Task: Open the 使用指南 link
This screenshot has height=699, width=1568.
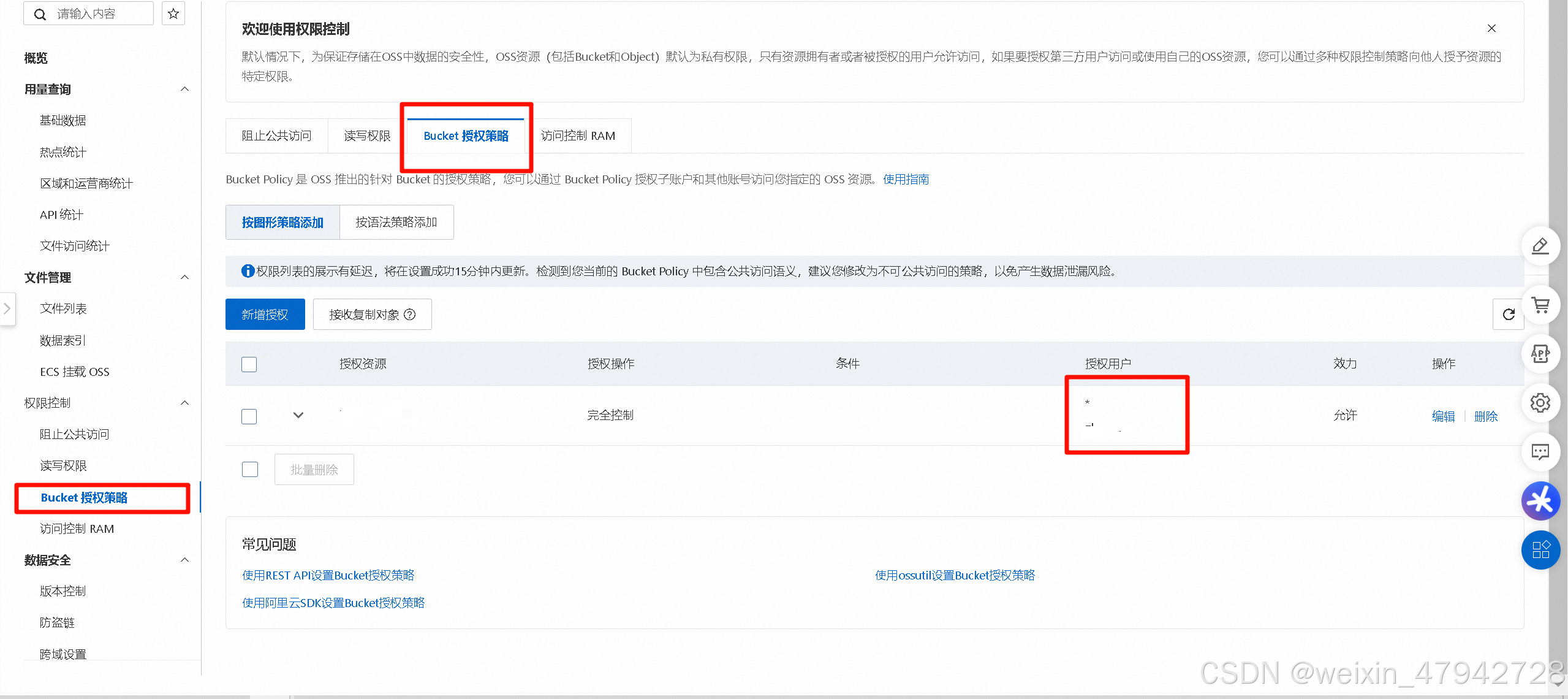Action: point(906,179)
